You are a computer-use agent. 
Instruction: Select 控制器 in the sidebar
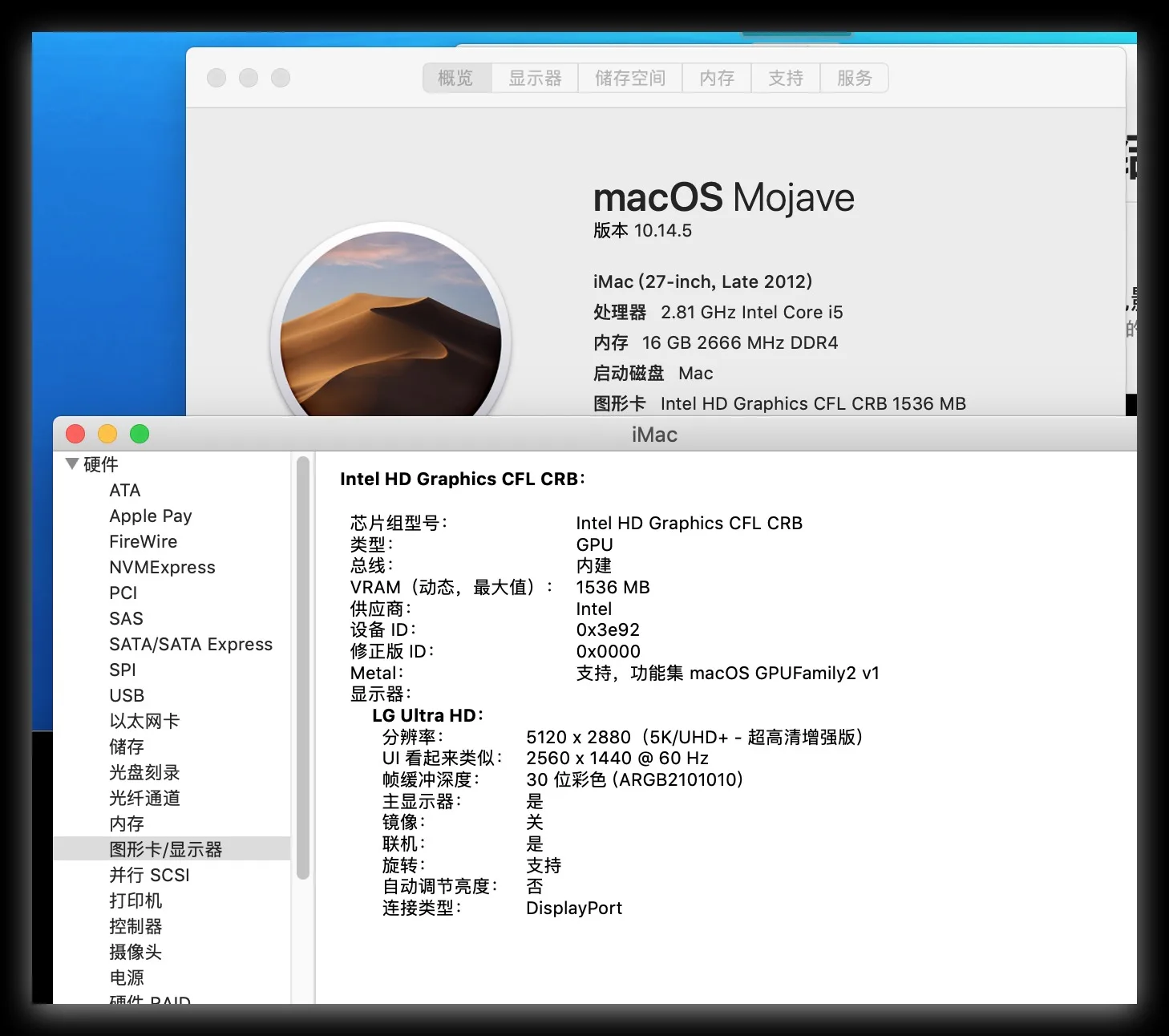[x=136, y=926]
